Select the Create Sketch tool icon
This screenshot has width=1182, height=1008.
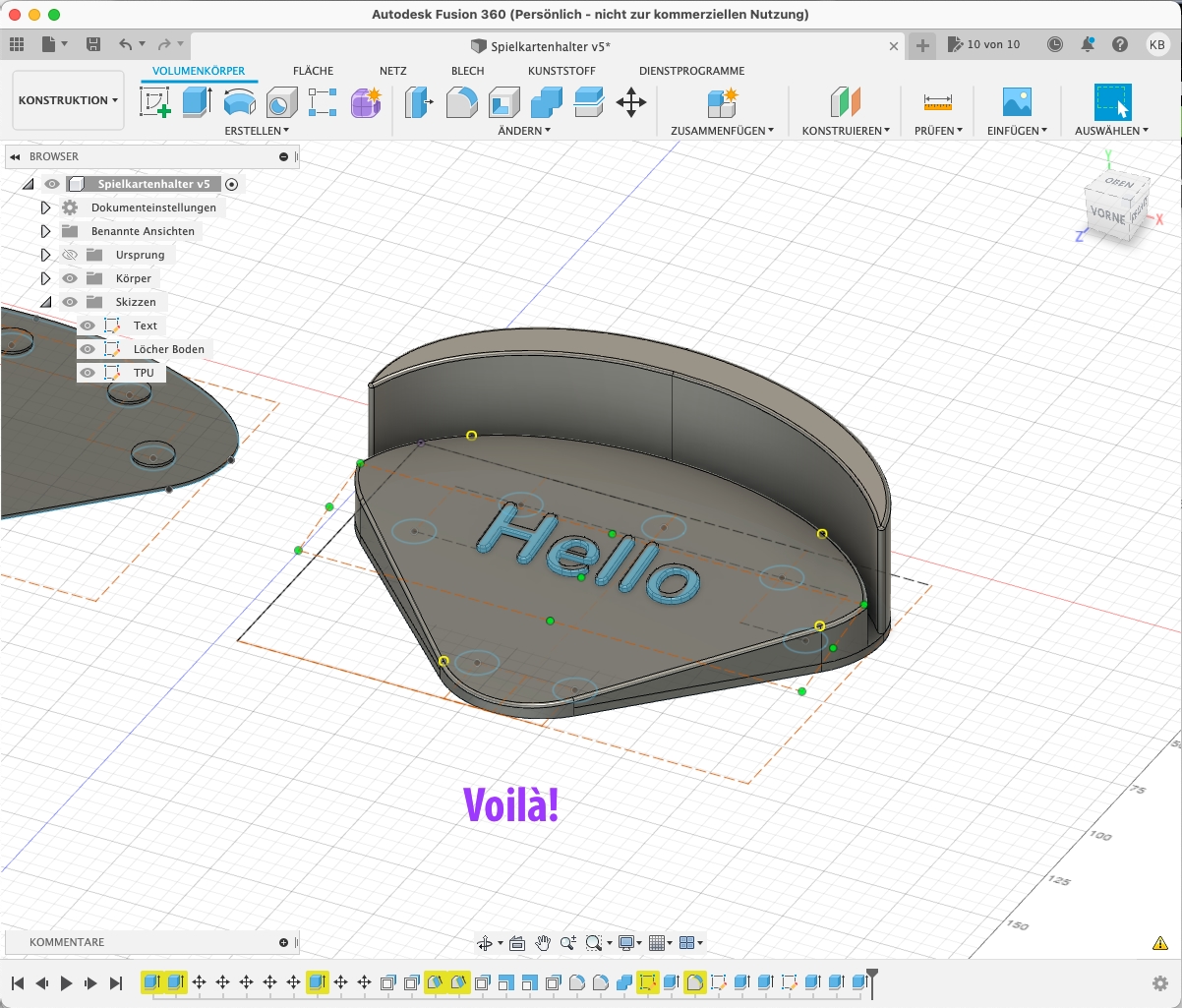(x=155, y=102)
